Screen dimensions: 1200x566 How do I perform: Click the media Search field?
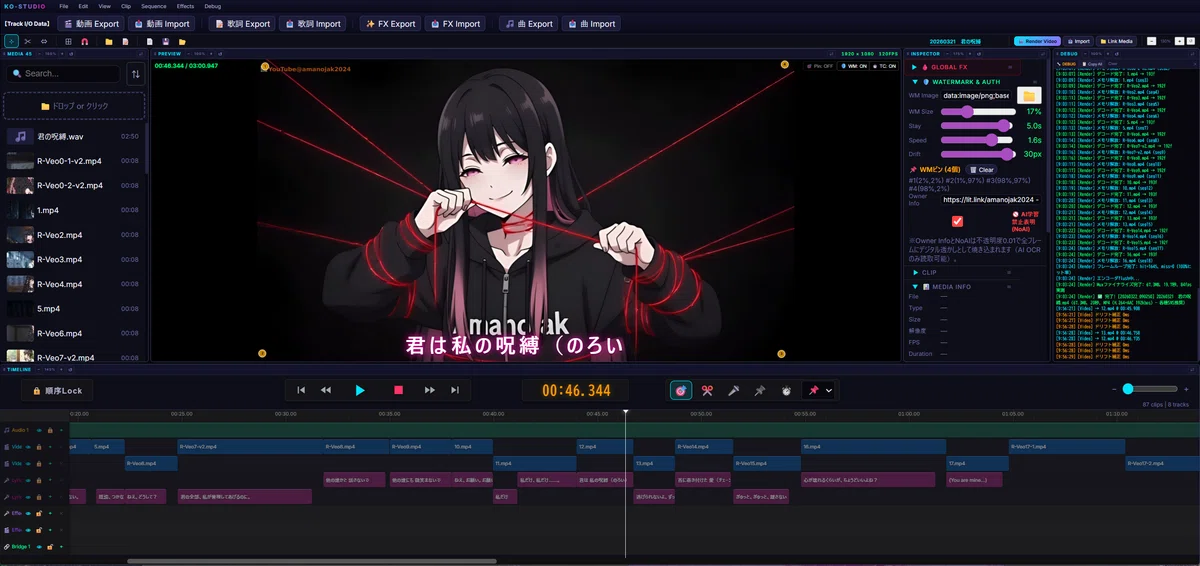pyautogui.click(x=62, y=73)
